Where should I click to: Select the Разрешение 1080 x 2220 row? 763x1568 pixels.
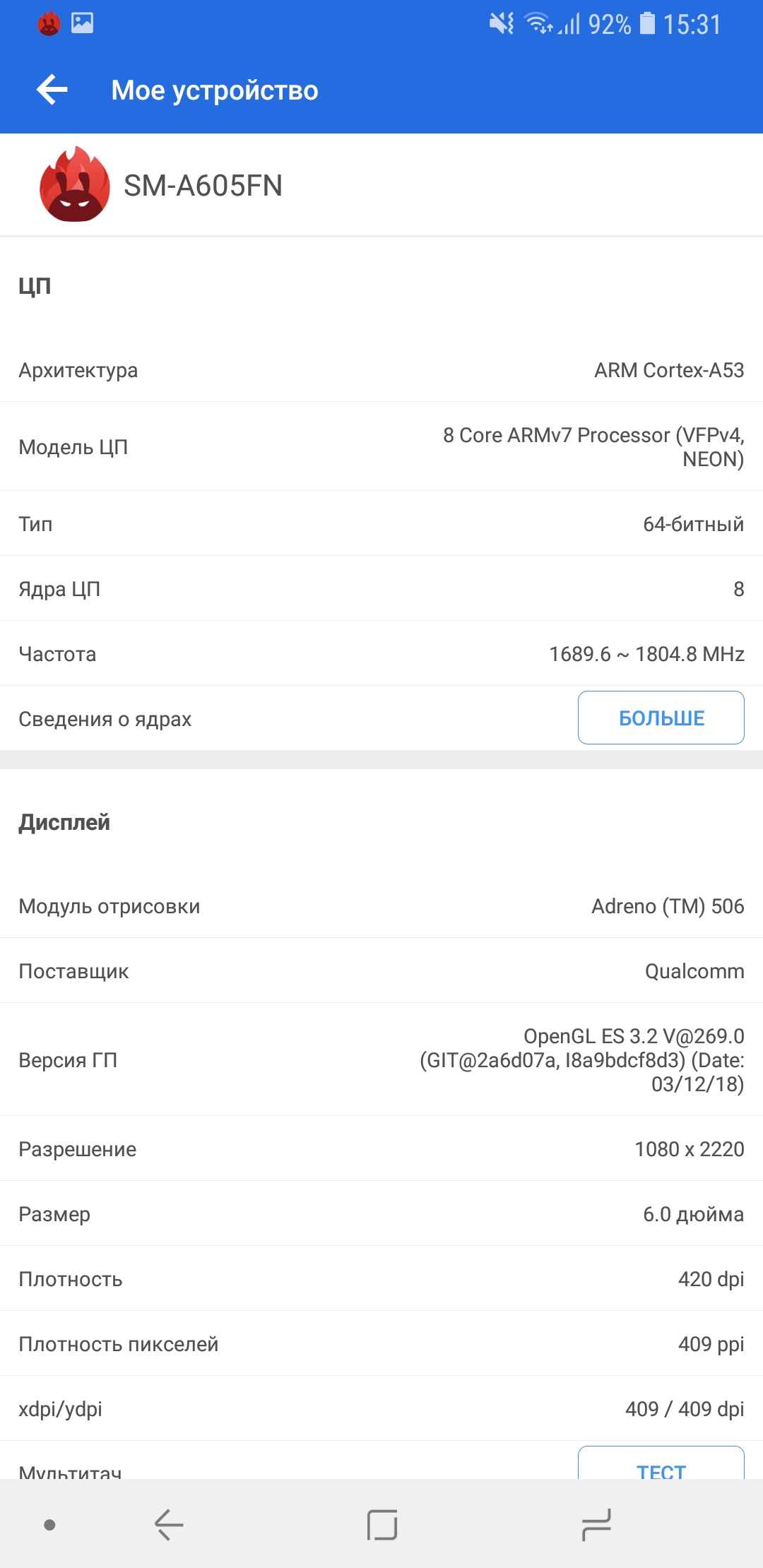pos(381,1149)
